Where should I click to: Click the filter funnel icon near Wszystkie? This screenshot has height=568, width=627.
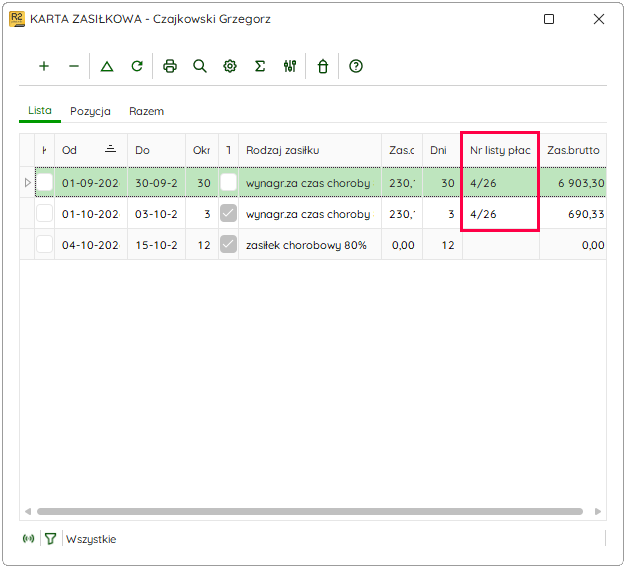(x=50, y=539)
